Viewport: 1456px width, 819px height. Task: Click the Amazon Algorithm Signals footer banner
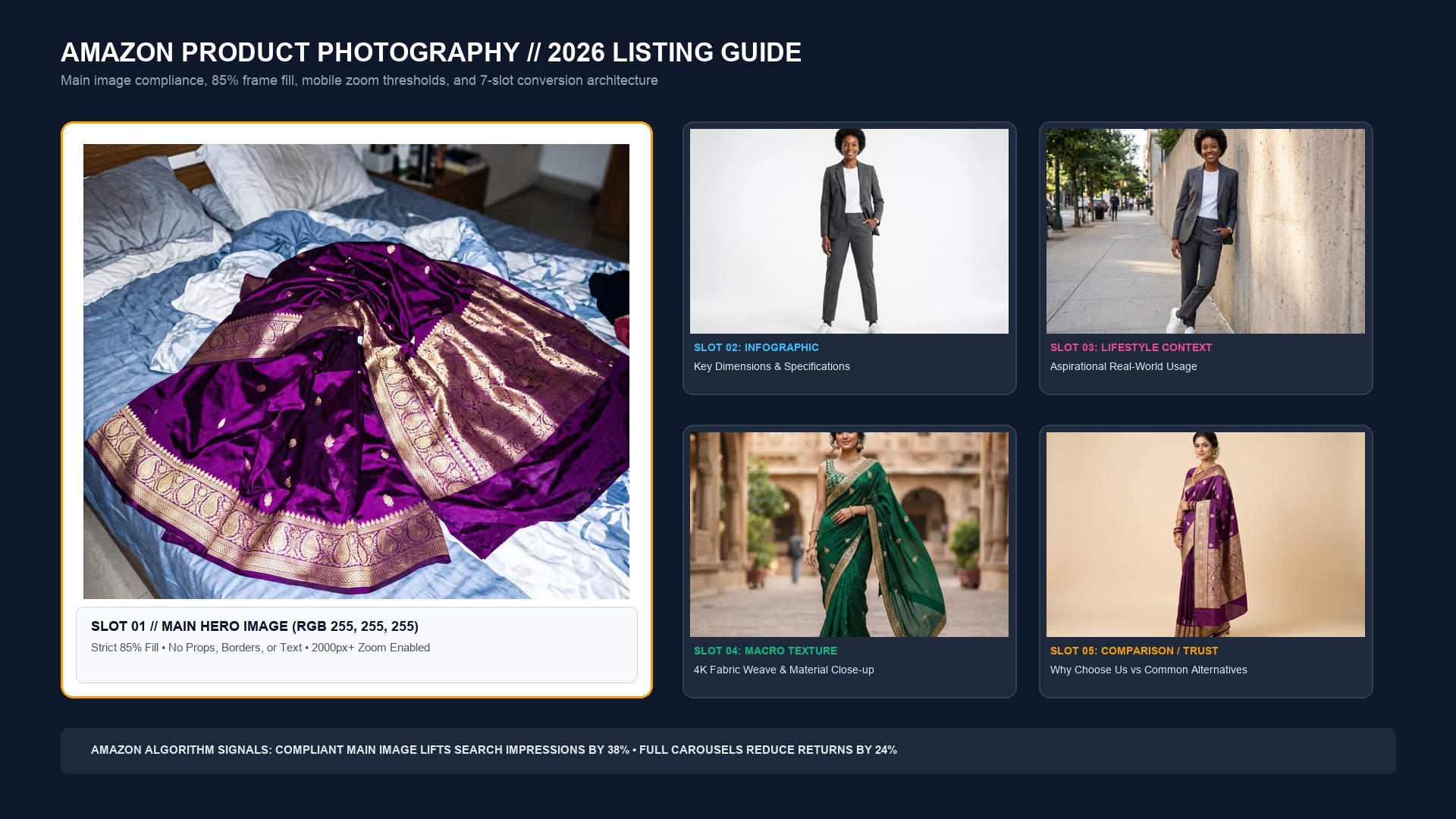click(728, 751)
